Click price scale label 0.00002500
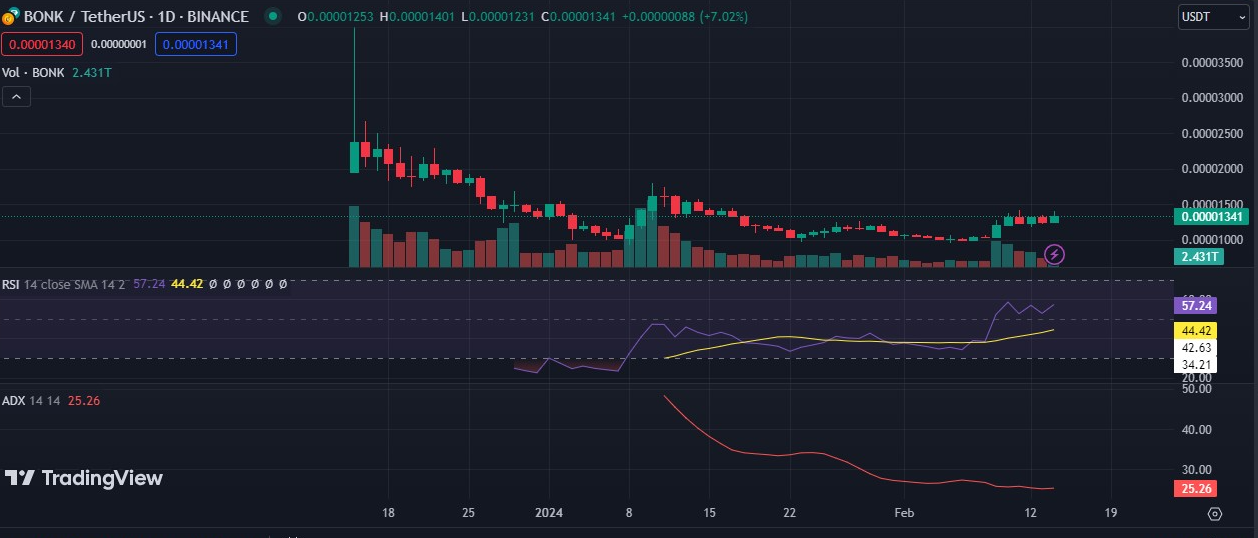Image resolution: width=1258 pixels, height=538 pixels. coord(1212,134)
